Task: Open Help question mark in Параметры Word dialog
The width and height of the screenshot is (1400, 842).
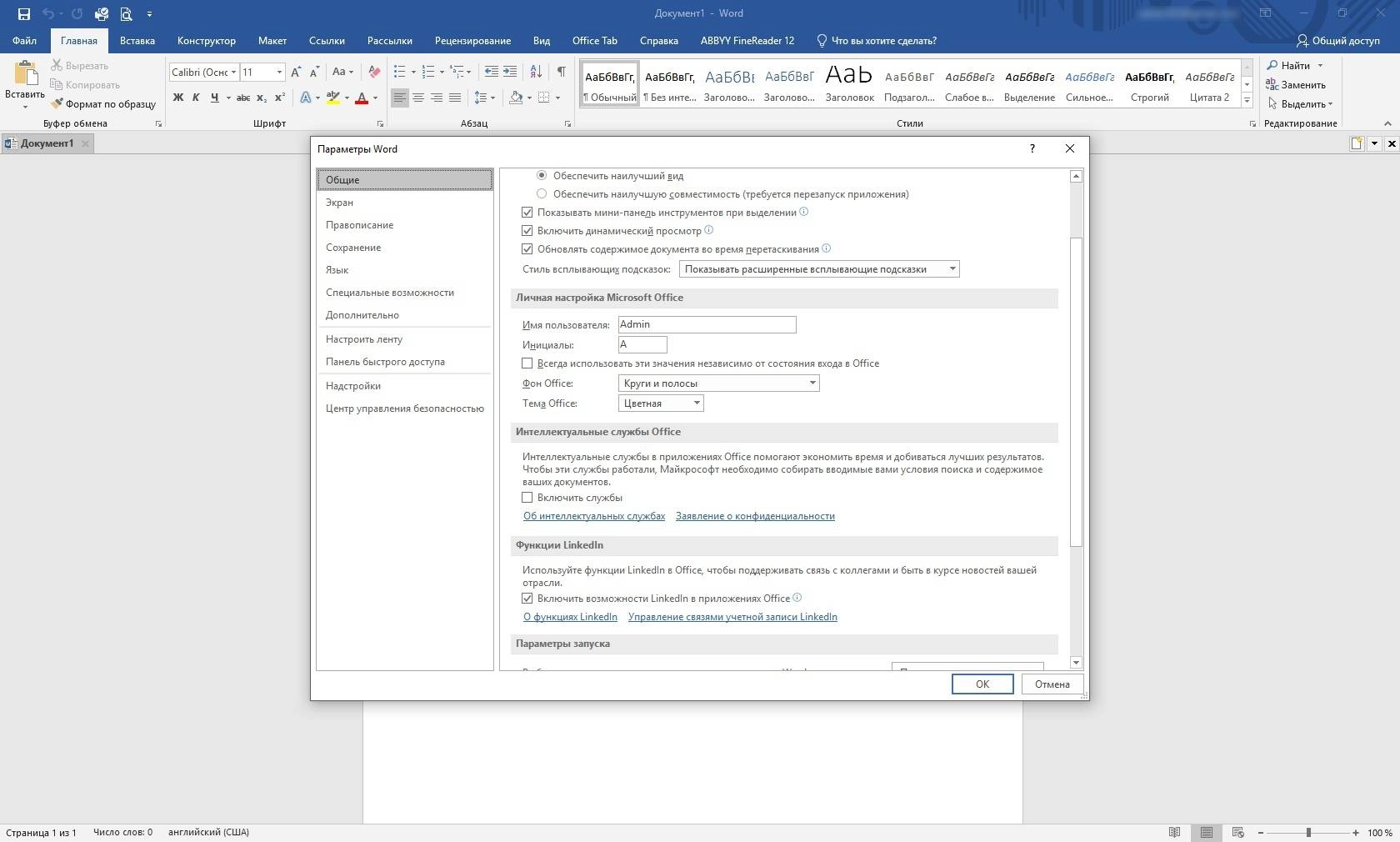Action: click(x=1032, y=148)
